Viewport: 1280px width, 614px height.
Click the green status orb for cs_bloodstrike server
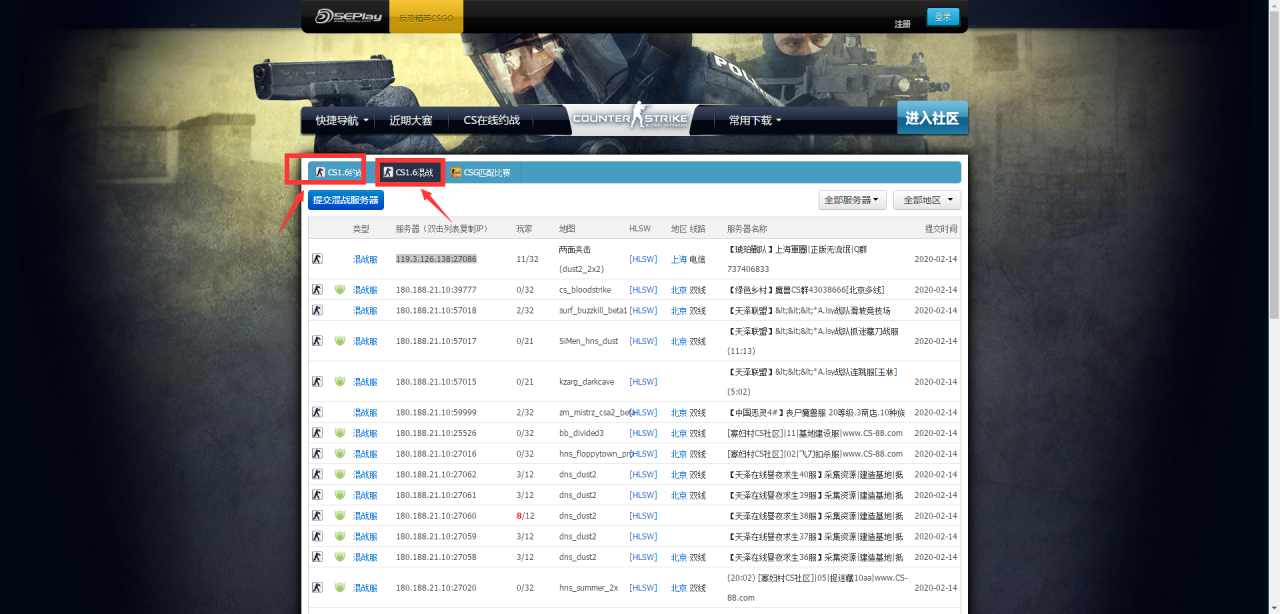pyautogui.click(x=339, y=289)
